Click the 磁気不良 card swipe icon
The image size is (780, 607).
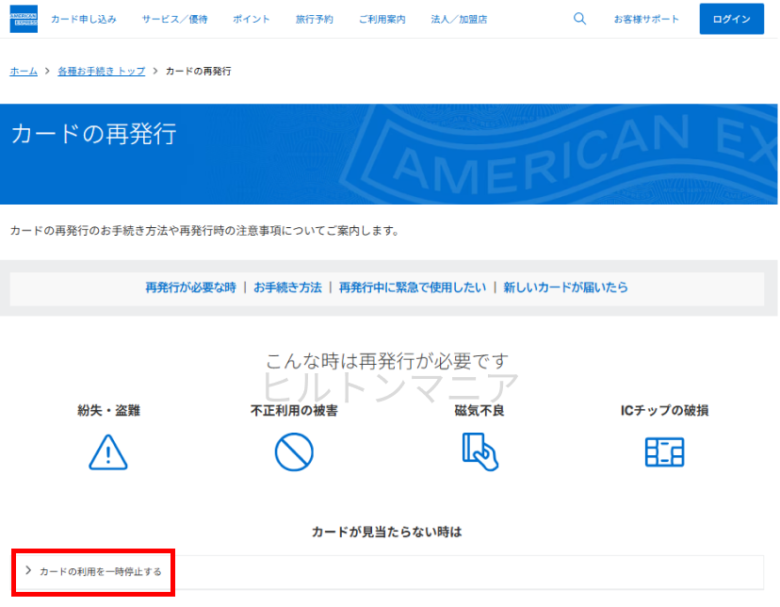(480, 451)
